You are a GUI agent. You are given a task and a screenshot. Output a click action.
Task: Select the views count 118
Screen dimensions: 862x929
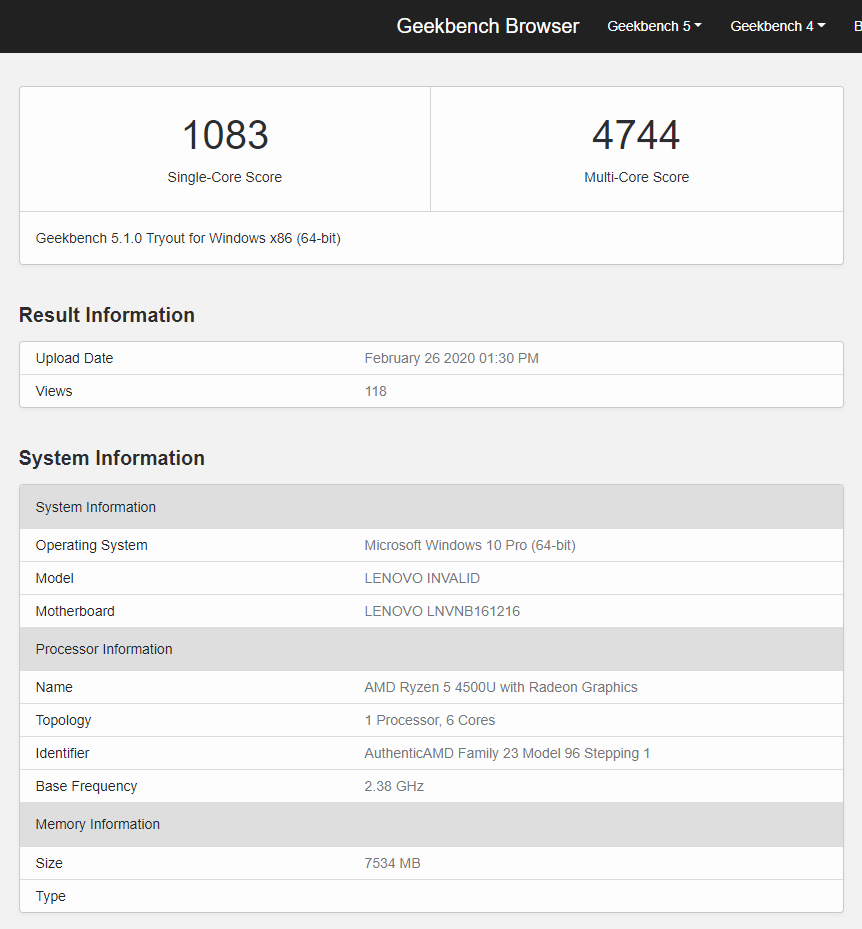pos(376,391)
